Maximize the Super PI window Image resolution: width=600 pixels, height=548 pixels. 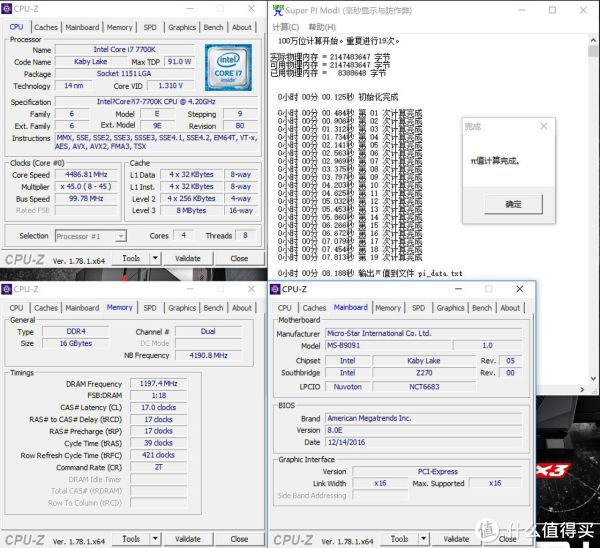(552, 10)
